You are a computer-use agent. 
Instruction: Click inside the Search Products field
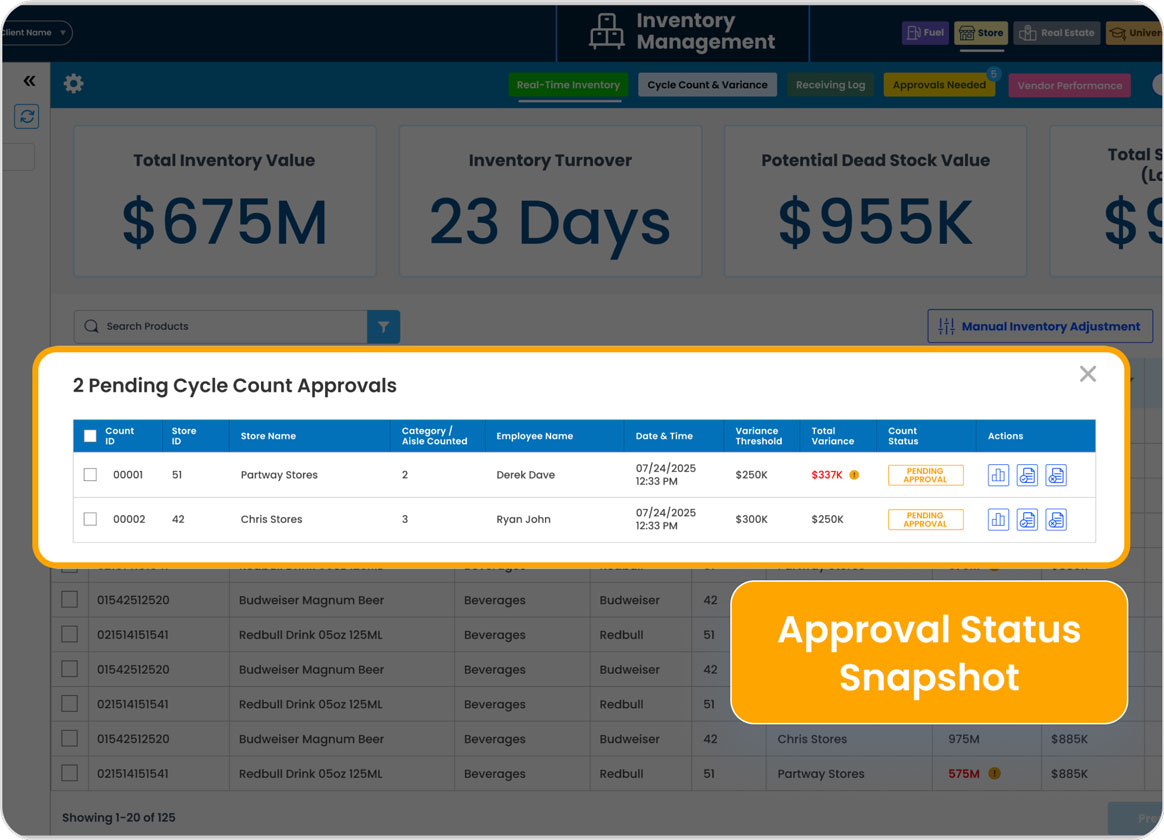tap(220, 326)
